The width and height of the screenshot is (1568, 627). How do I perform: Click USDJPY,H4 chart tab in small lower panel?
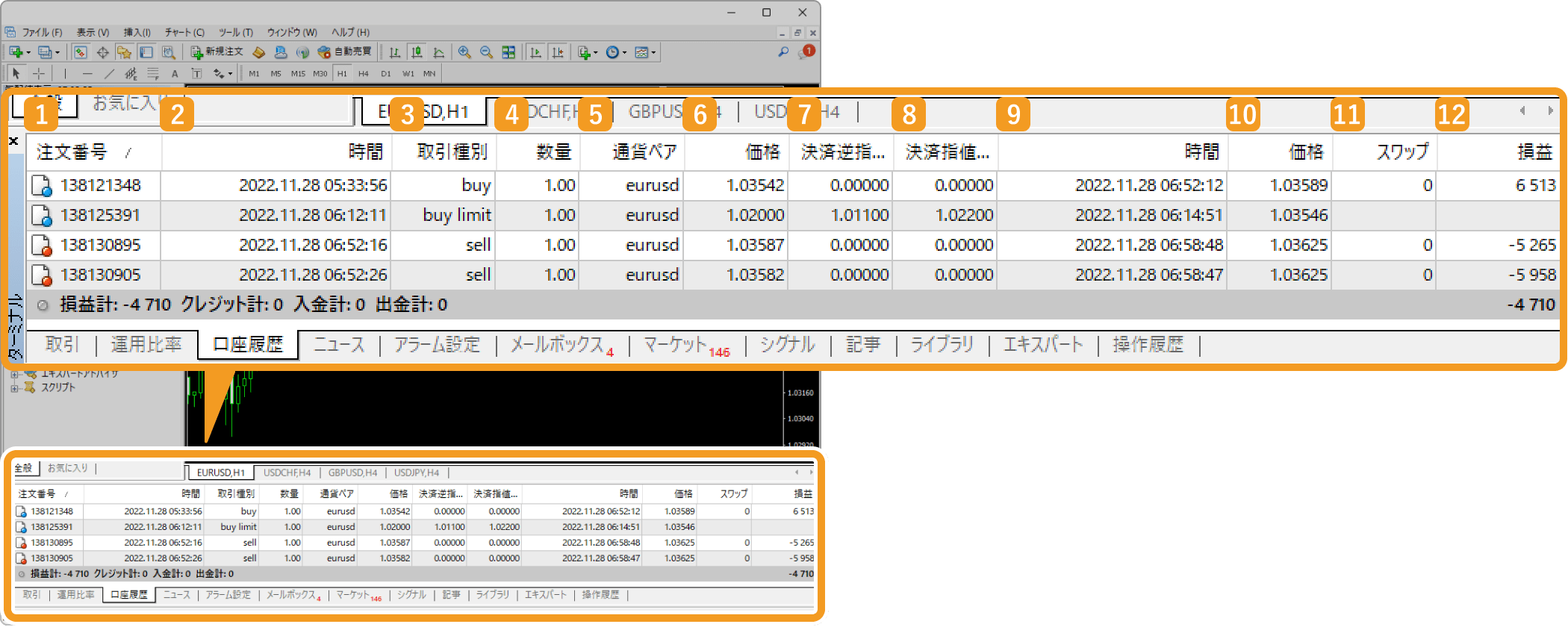(x=417, y=472)
